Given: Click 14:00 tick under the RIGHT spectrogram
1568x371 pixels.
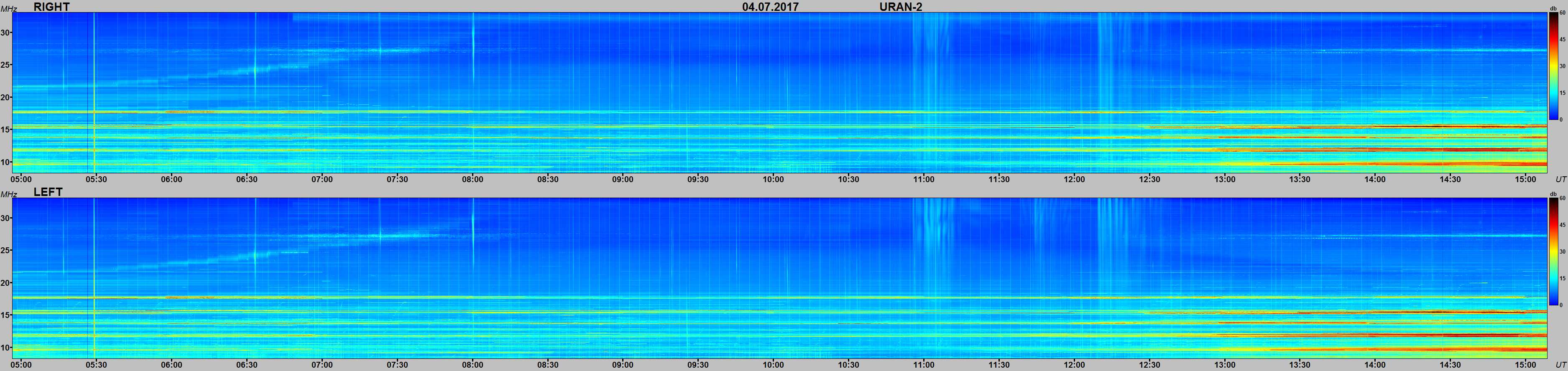Looking at the screenshot, I should pyautogui.click(x=1374, y=179).
